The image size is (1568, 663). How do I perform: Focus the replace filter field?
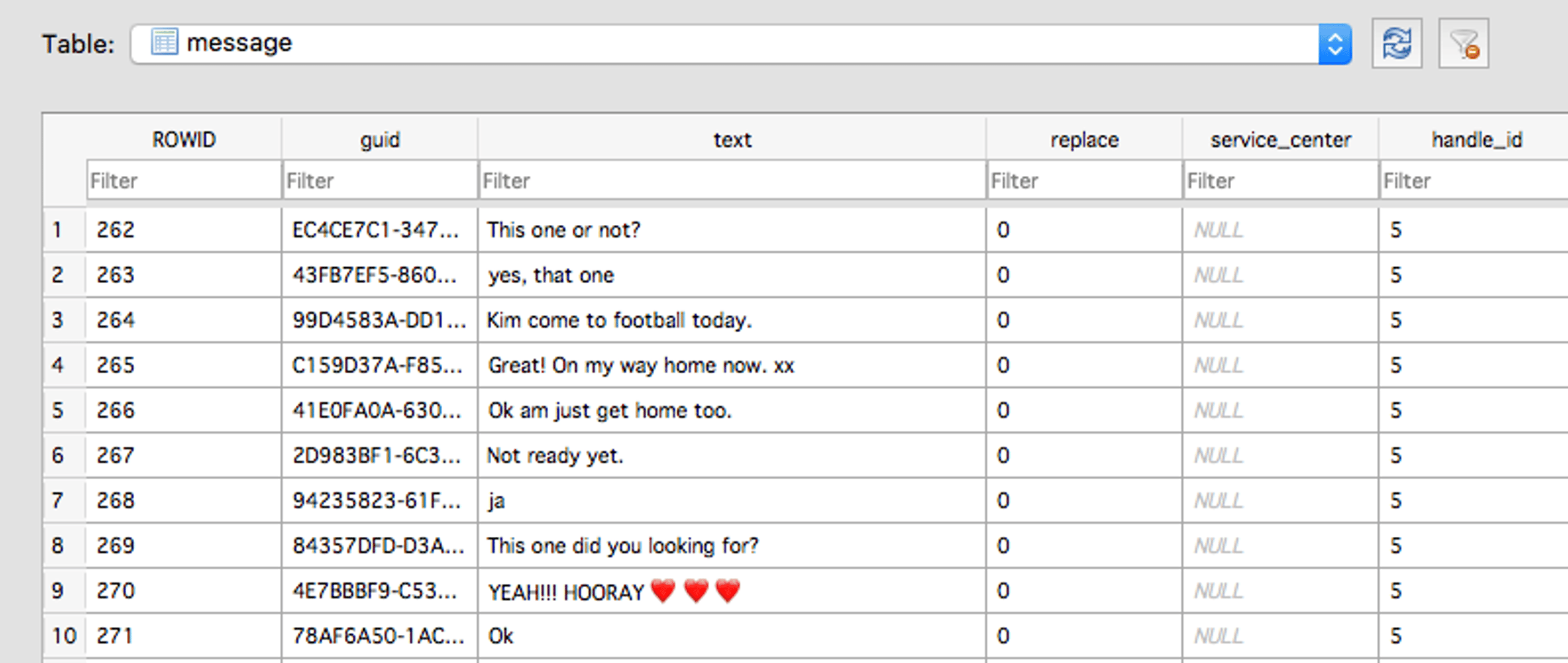coord(1084,180)
